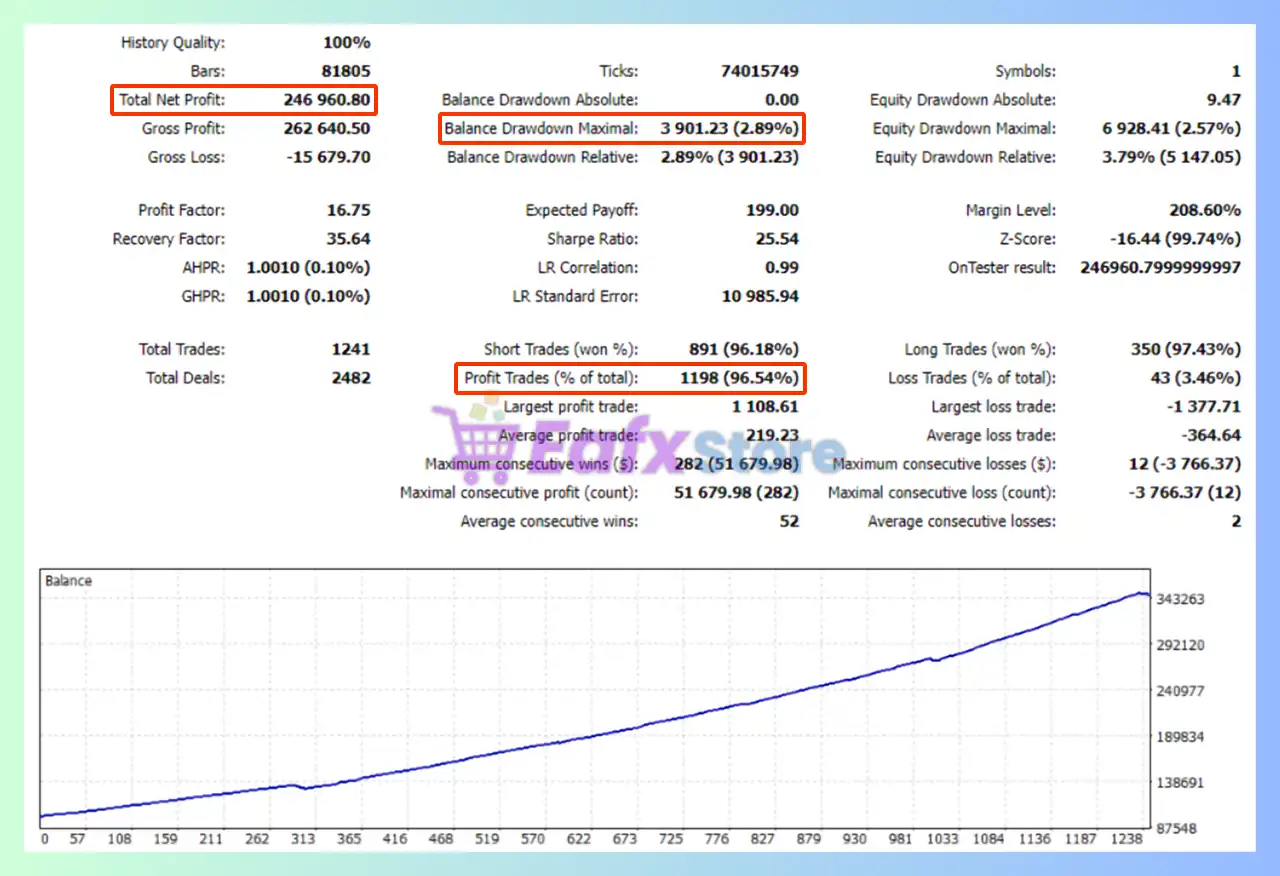Viewport: 1280px width, 876px height.
Task: Click the Gross Profit value 262 640.50
Action: 326,129
